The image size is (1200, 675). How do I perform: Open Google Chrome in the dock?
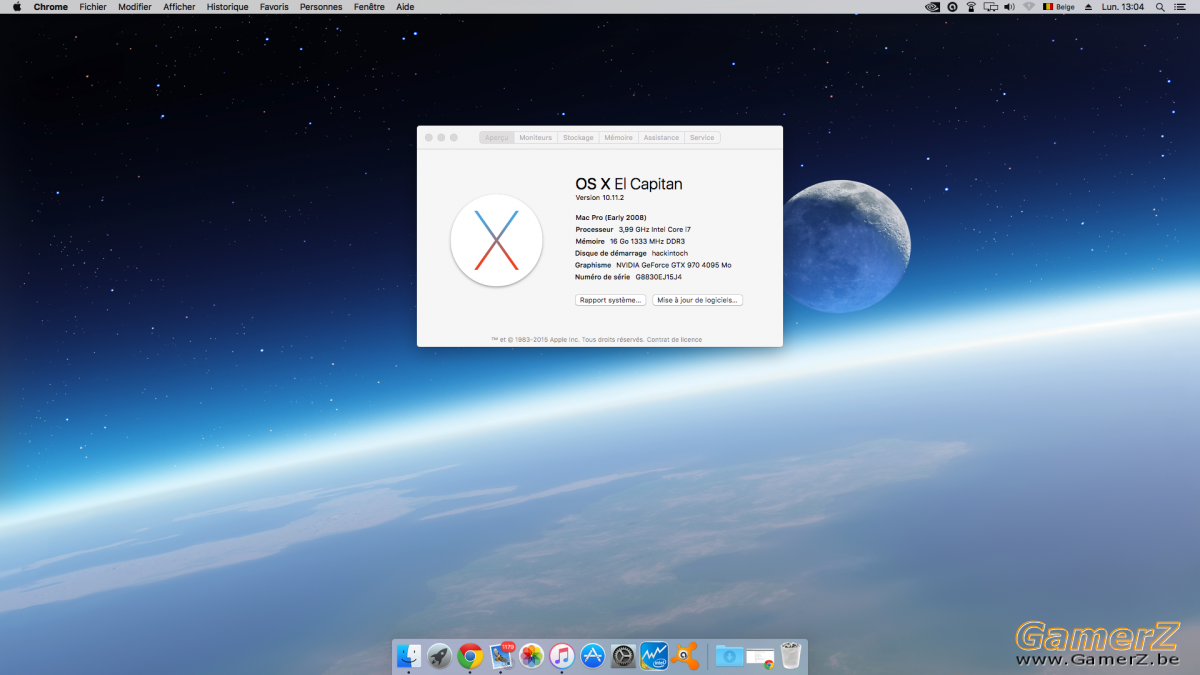470,656
